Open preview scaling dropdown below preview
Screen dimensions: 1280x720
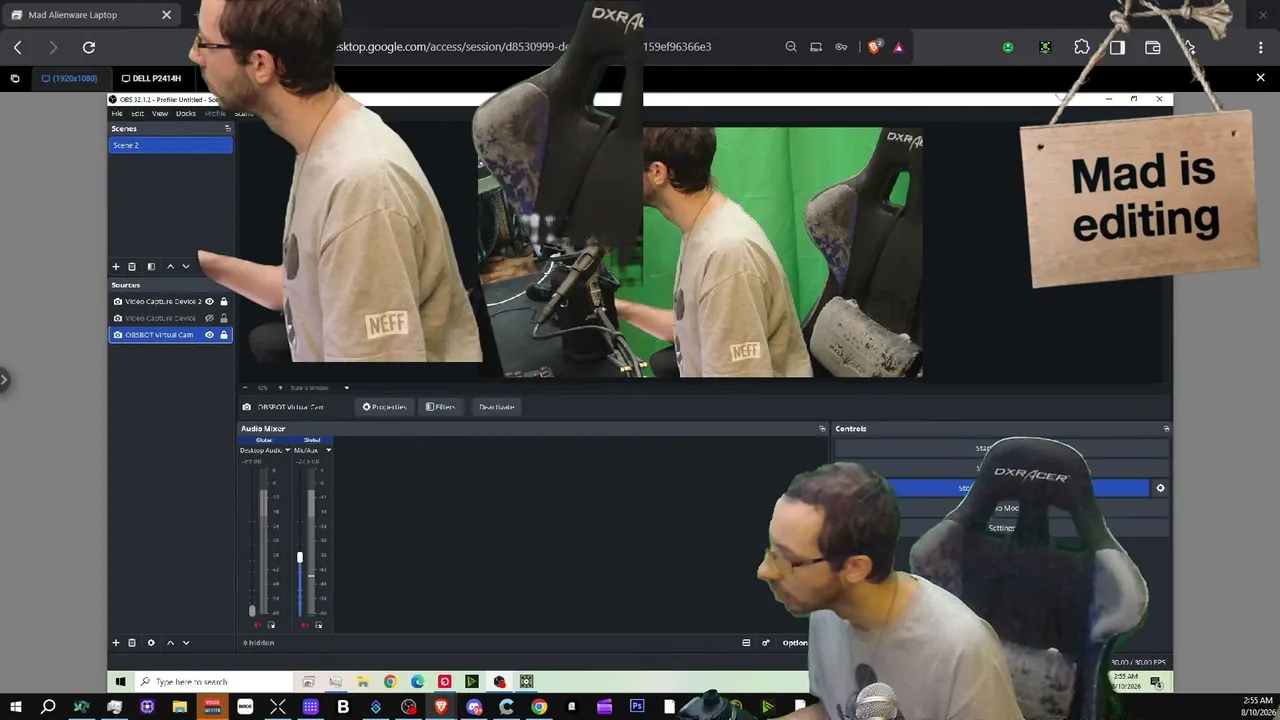346,388
